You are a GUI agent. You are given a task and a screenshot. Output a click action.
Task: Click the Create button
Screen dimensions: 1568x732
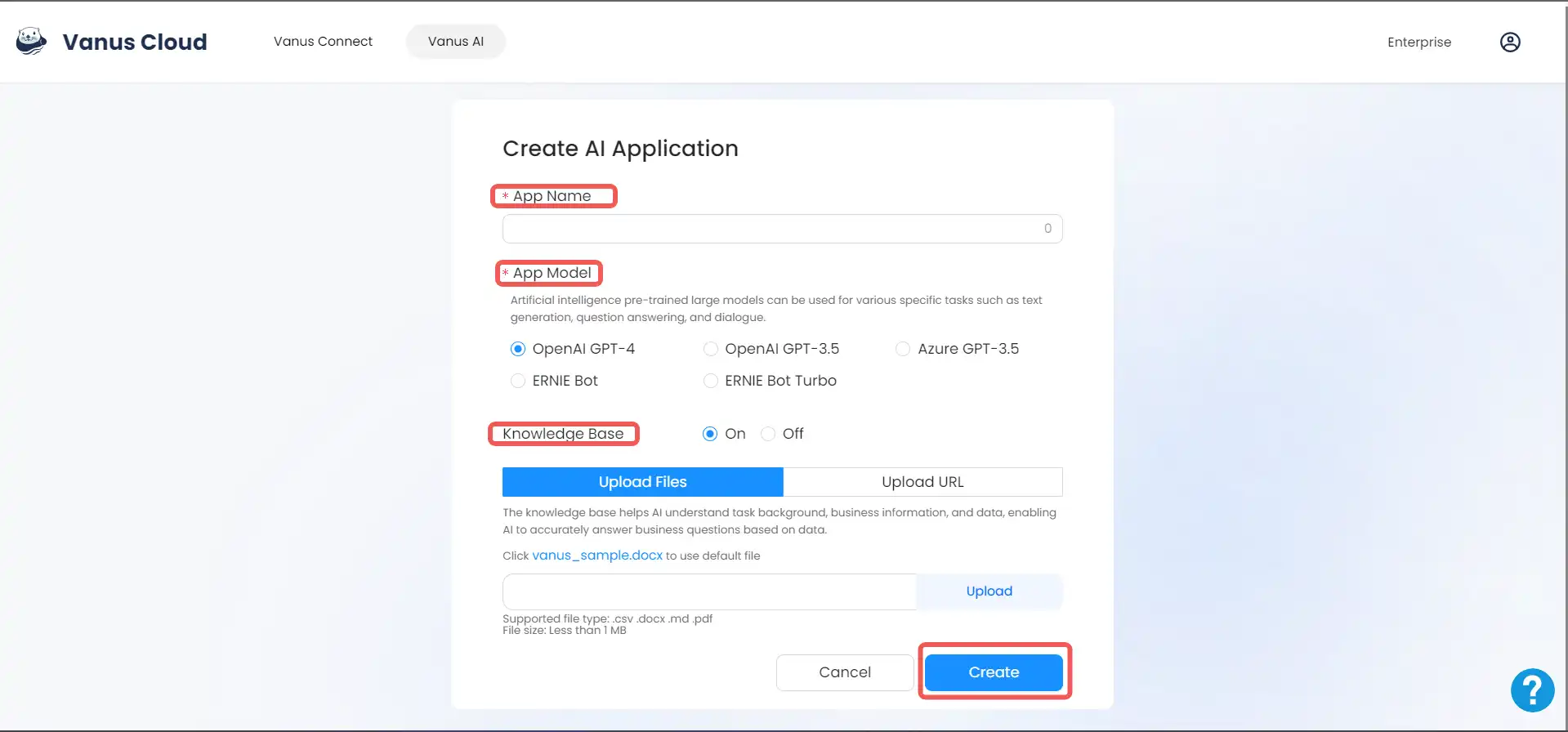(994, 672)
